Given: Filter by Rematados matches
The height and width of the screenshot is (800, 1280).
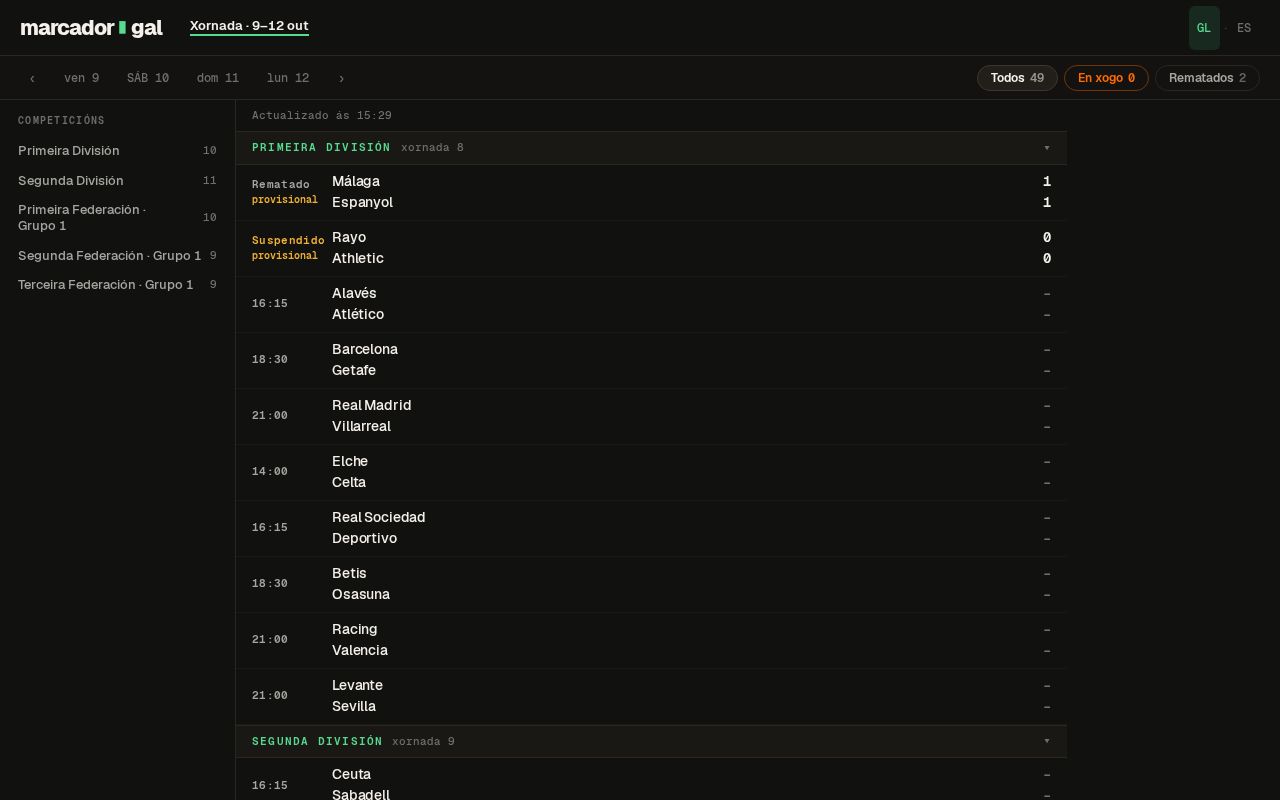Looking at the screenshot, I should tap(1207, 78).
